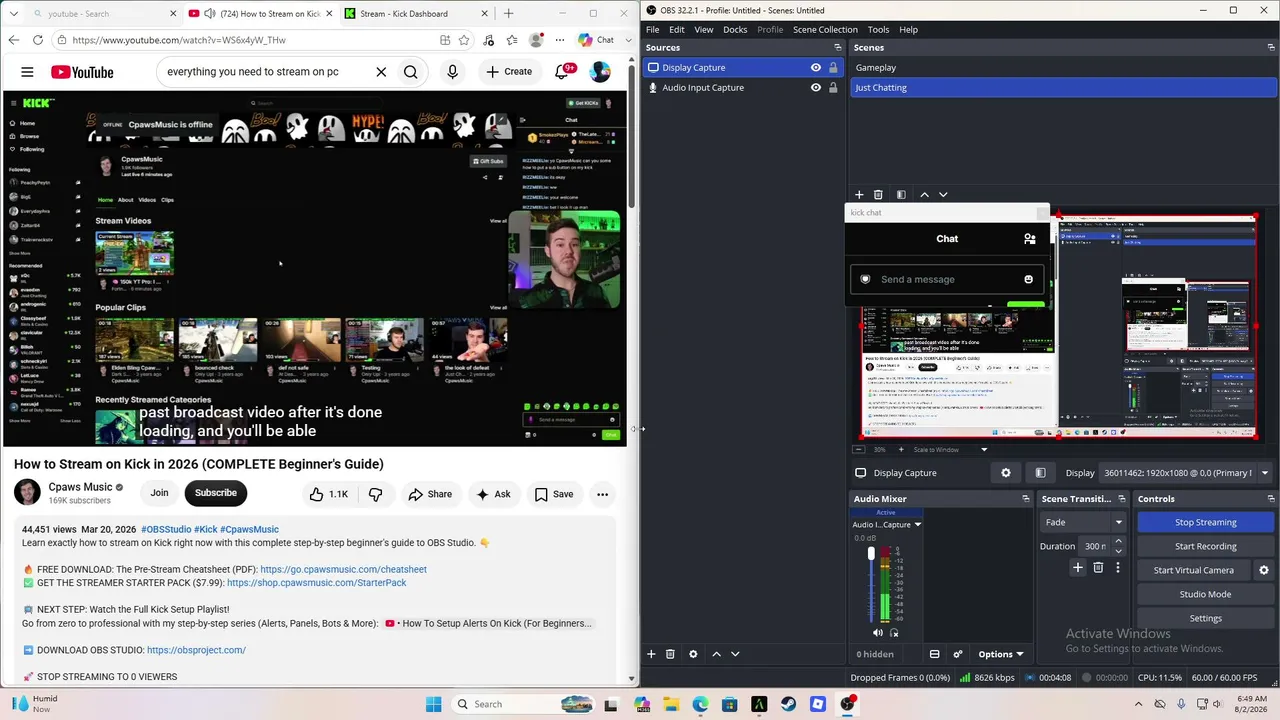The width and height of the screenshot is (1280, 720).
Task: Toggle Audio Input Capture visibility eye
Action: point(816,88)
